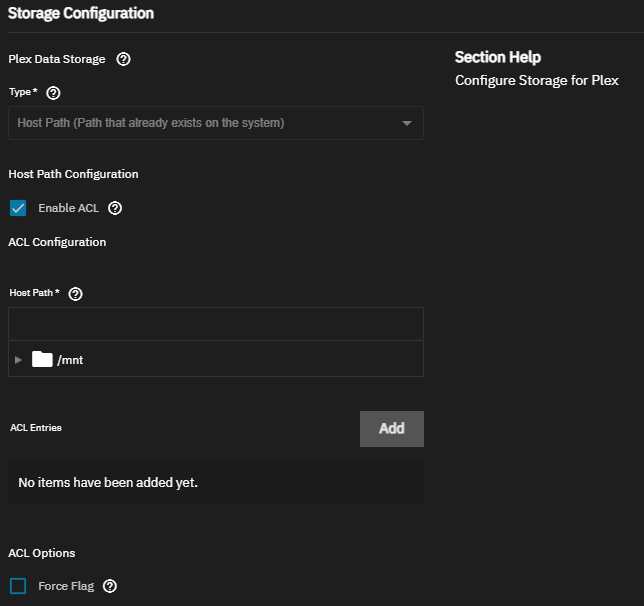Open the Type dropdown showing Host Path
The width and height of the screenshot is (644, 606).
coord(216,123)
